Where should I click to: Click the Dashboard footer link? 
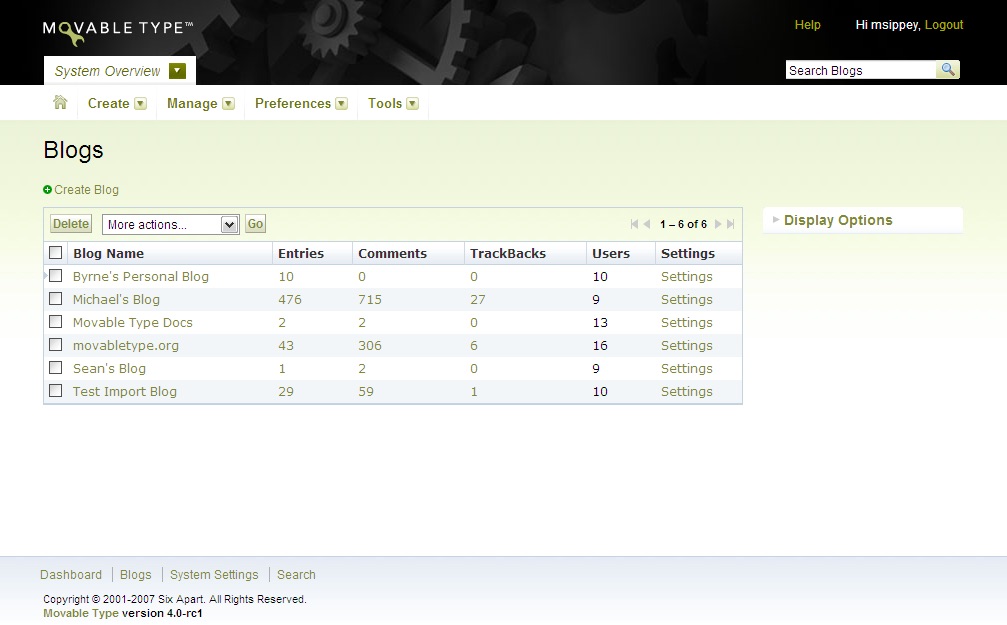click(x=71, y=575)
